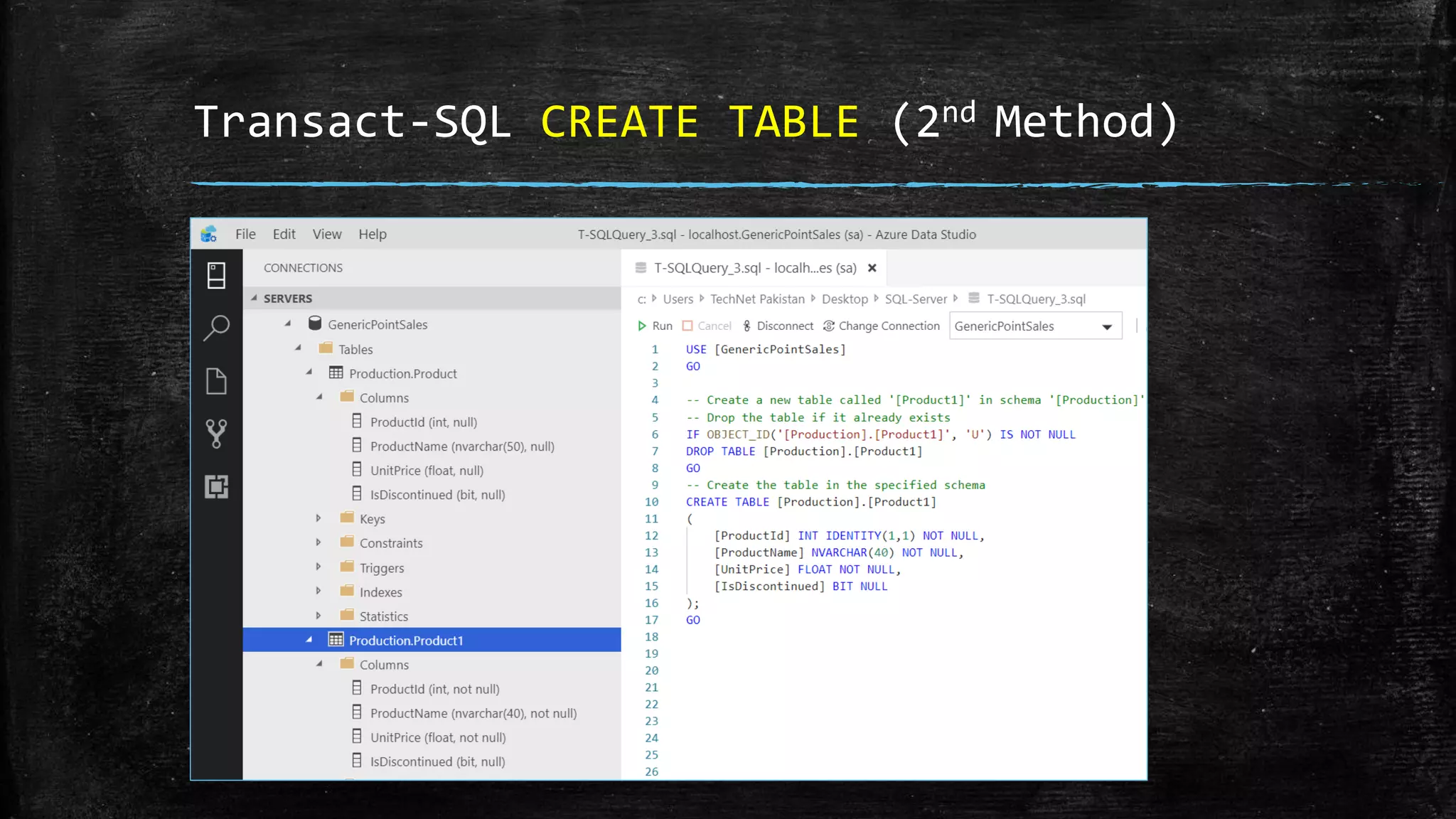The height and width of the screenshot is (819, 1456).
Task: Click line number 10 in editor gutter
Action: pyautogui.click(x=652, y=502)
